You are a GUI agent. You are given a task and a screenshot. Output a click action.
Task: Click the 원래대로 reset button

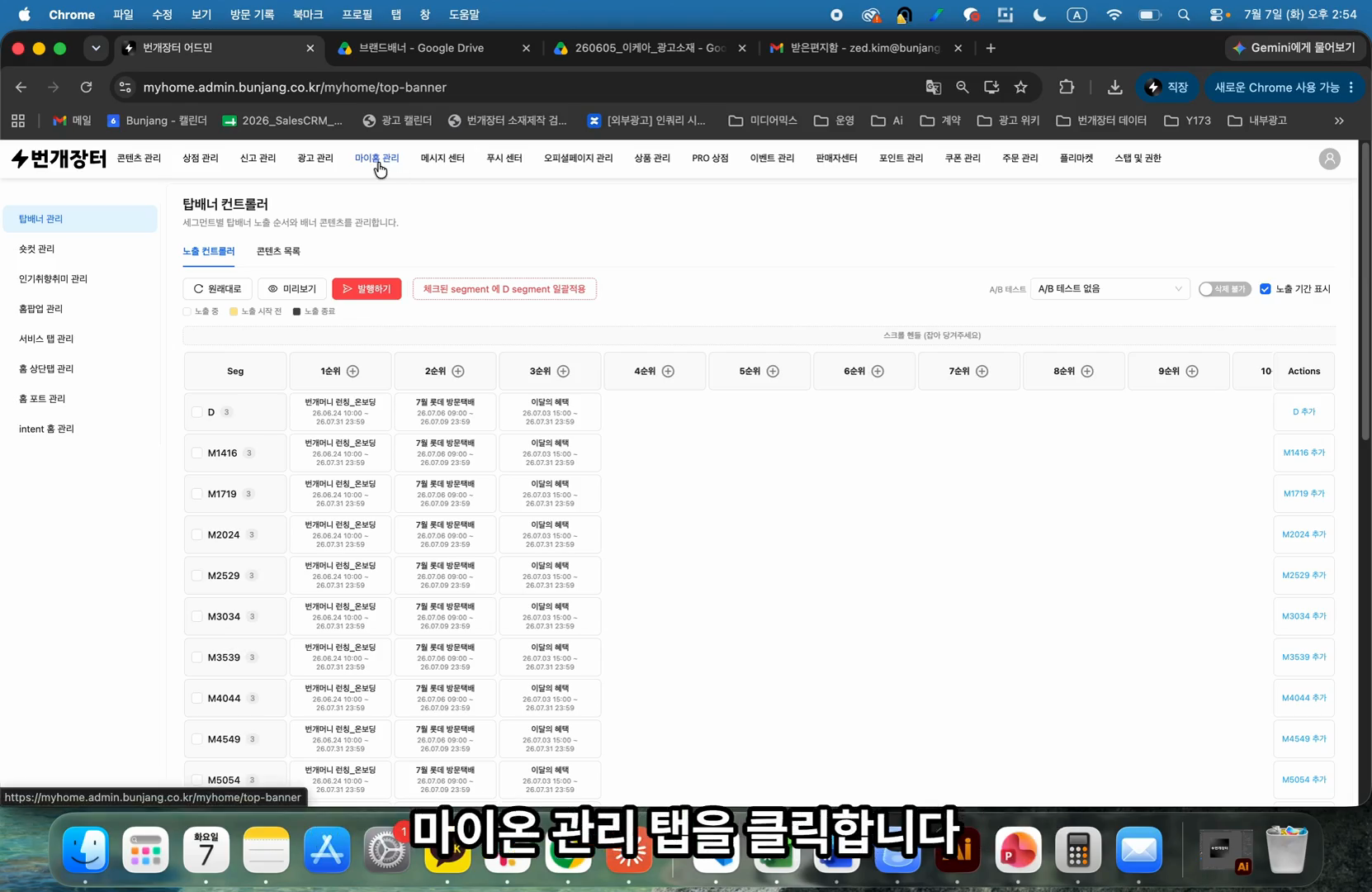point(218,289)
